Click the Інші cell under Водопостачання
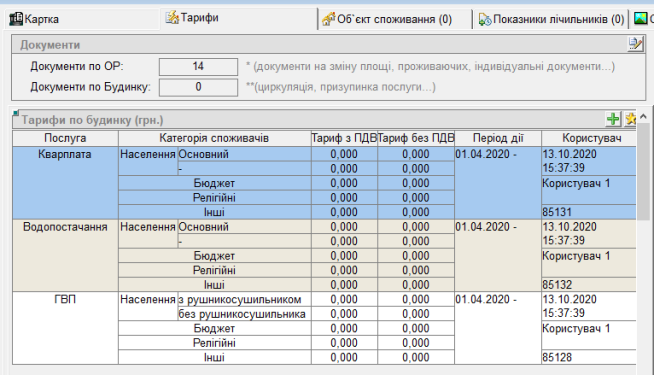The image size is (654, 375). click(x=214, y=284)
